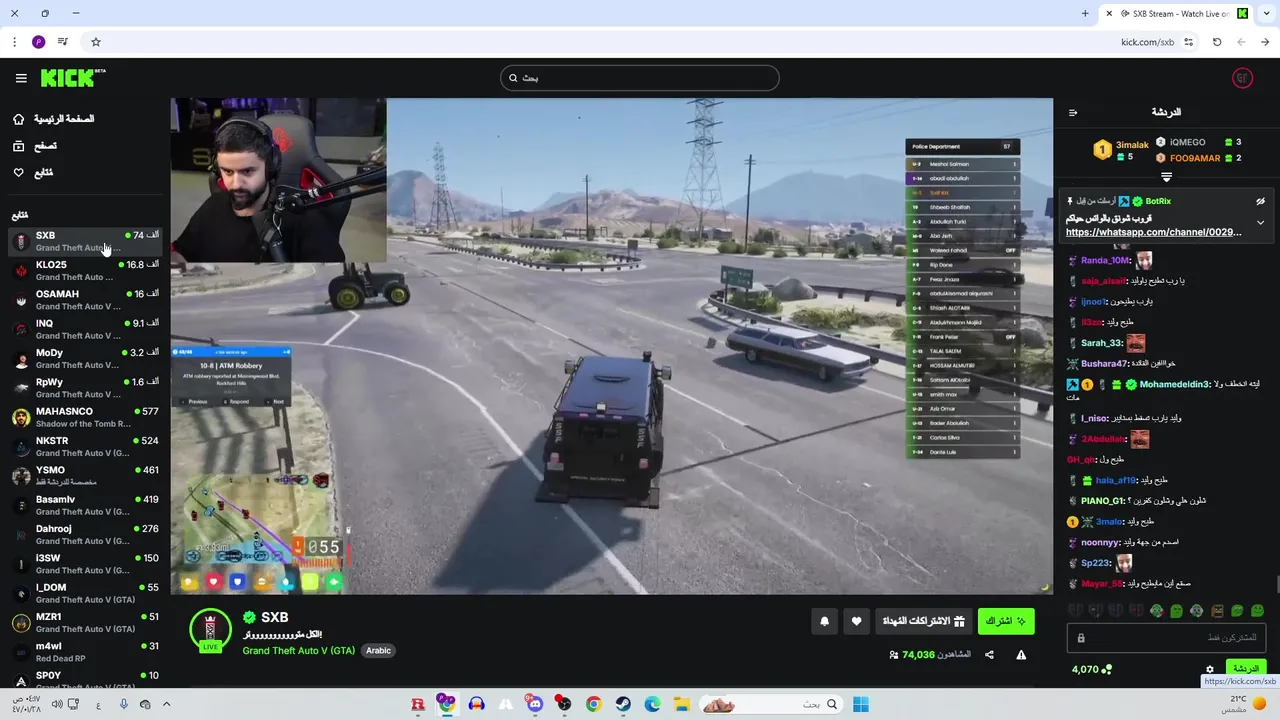Open the hamburger menu beside Kick logo
The image size is (1280, 720).
pos(21,78)
